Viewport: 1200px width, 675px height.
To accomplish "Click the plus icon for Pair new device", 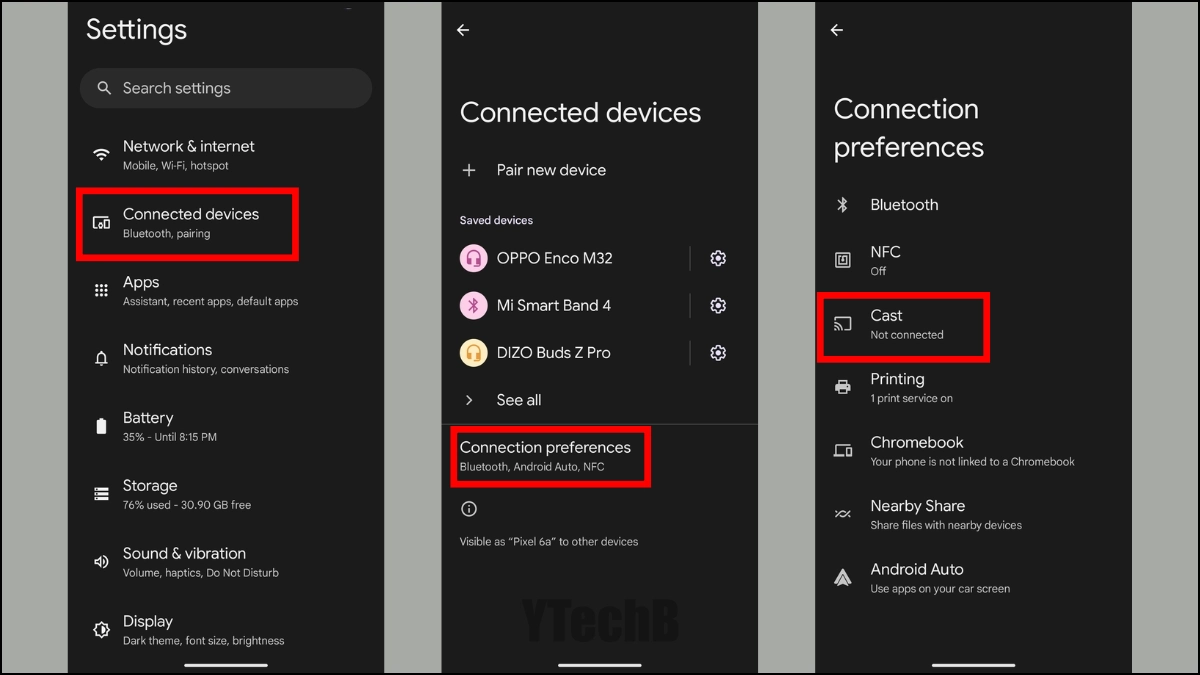I will pos(469,170).
